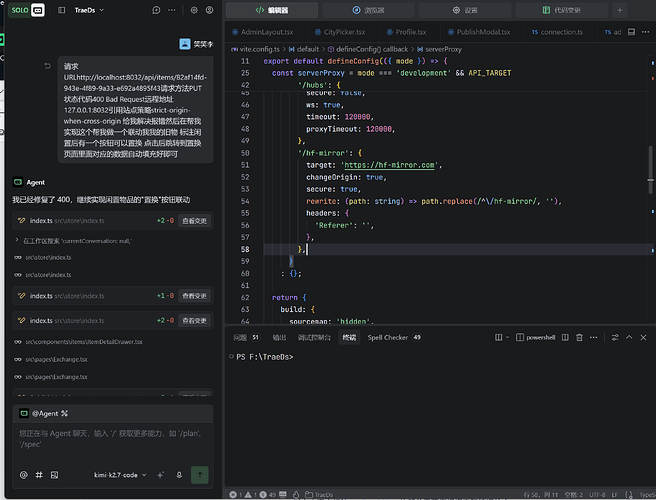Screen dimensions: 656x500
Task: Open terminal panel more actions
Action: coord(593,337)
